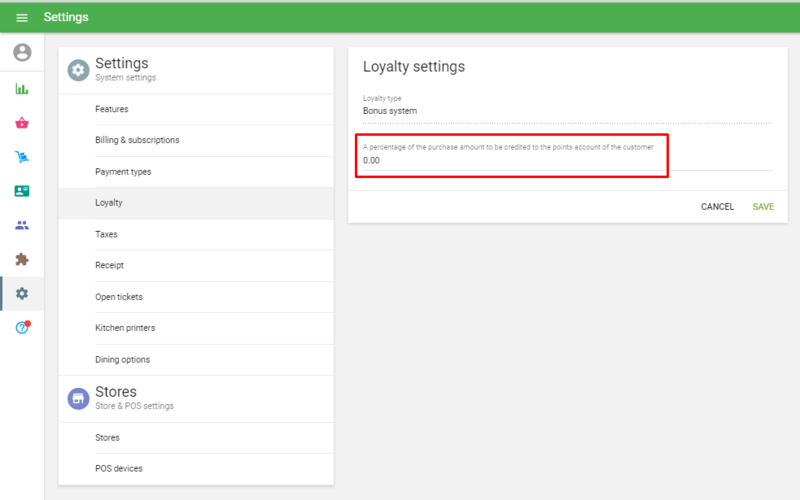This screenshot has width=800, height=500.
Task: Open Integrations via puzzle piece icon
Action: tap(22, 259)
